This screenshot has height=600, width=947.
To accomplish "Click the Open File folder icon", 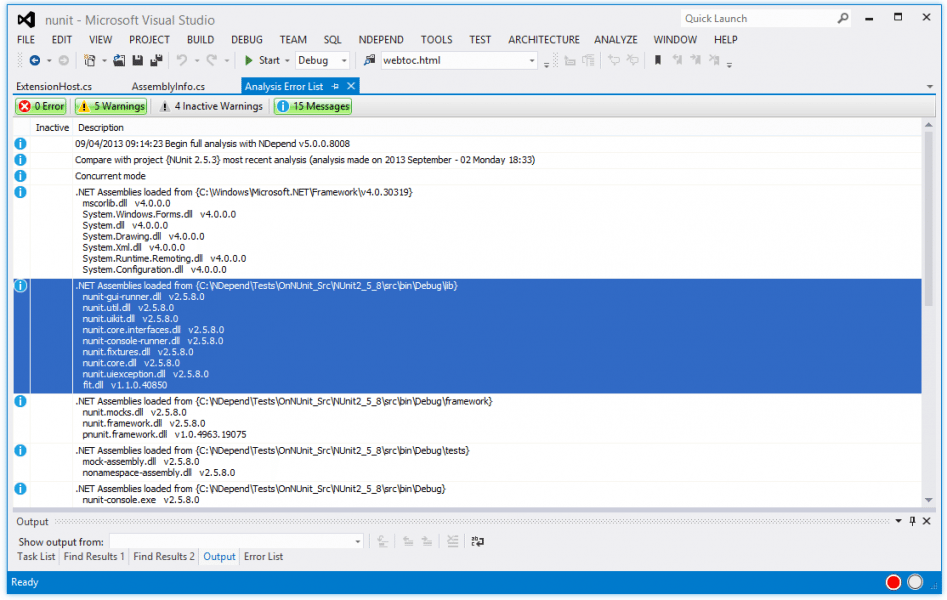I will coord(119,60).
